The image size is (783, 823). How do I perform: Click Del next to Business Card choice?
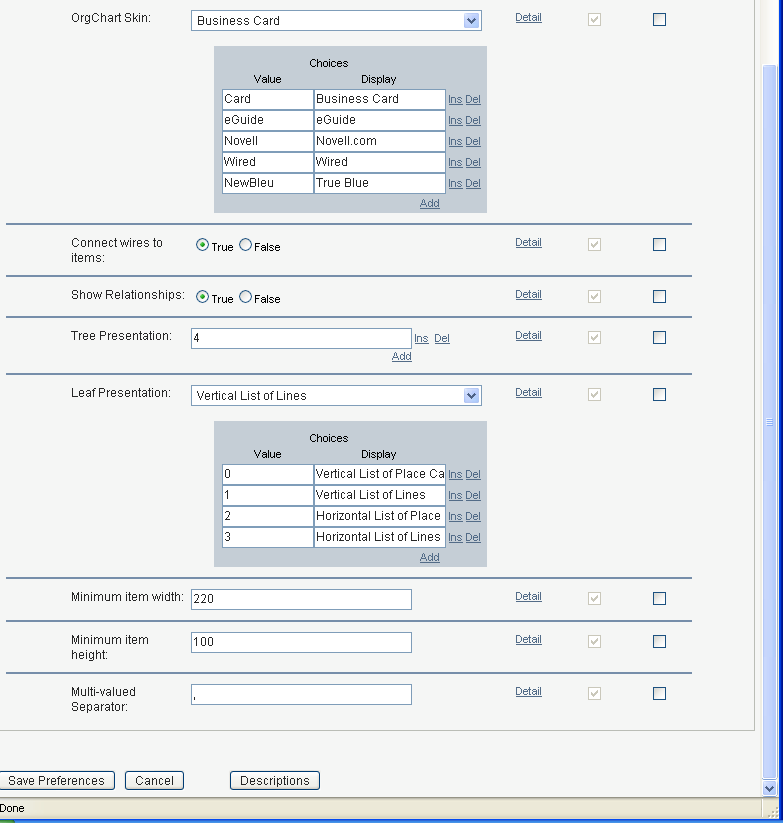coord(473,99)
